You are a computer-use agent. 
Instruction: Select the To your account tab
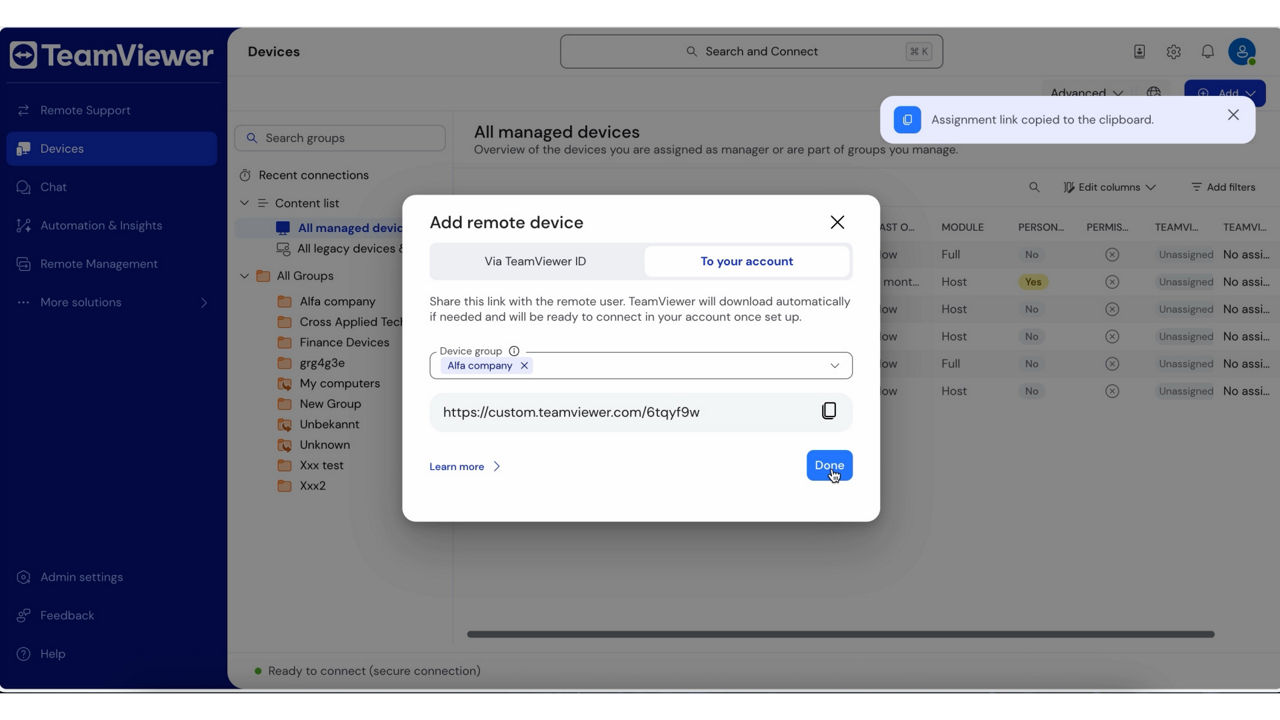pyautogui.click(x=747, y=261)
